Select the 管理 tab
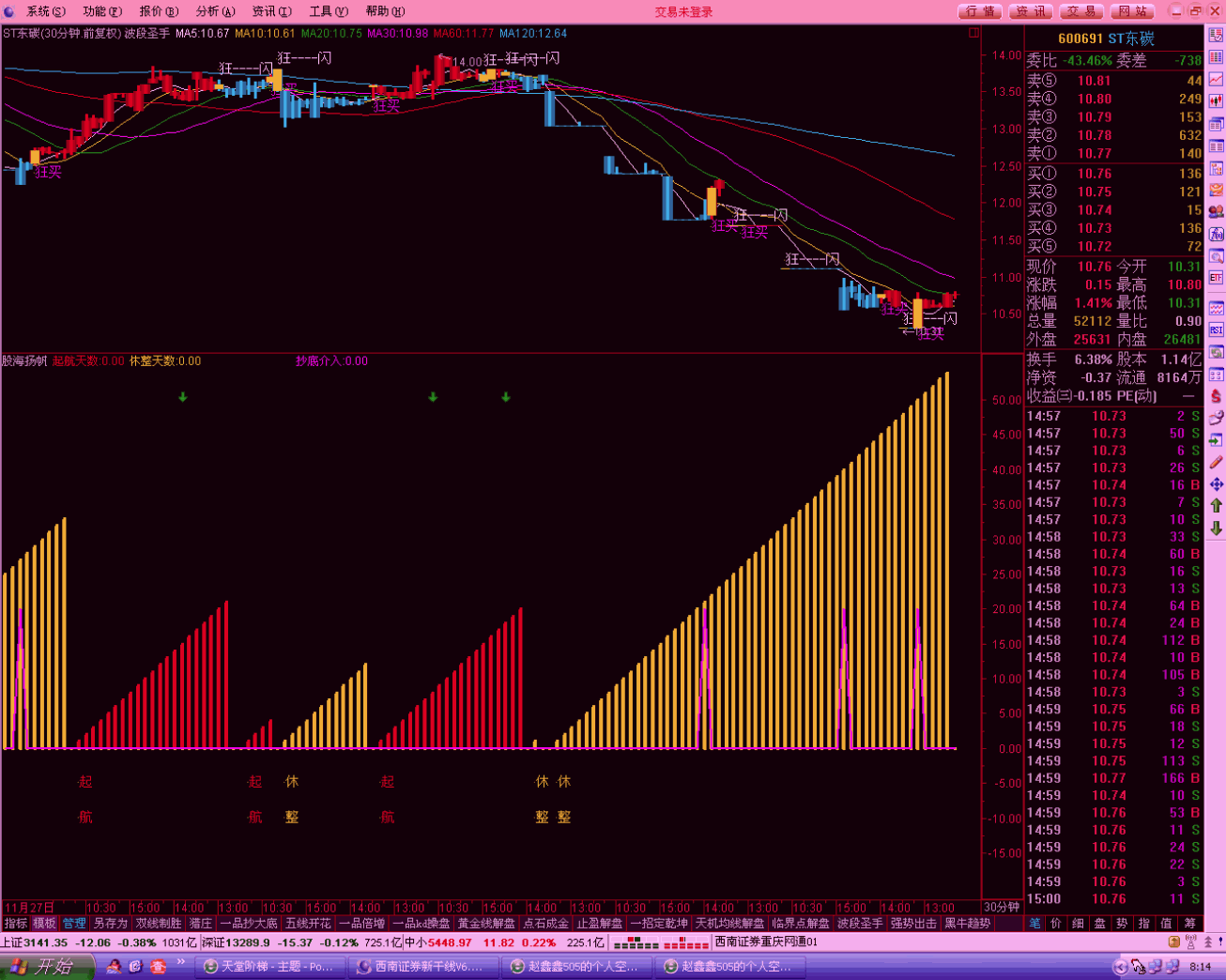Screen dimensions: 1226x980 point(74,924)
